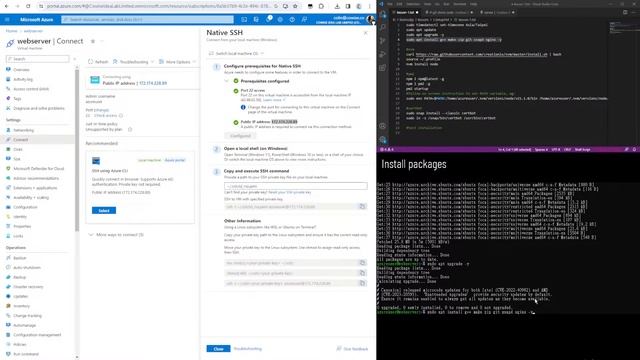Open Microsoft Defender for Cloud item
This screenshot has width=640, height=360.
coord(38,169)
